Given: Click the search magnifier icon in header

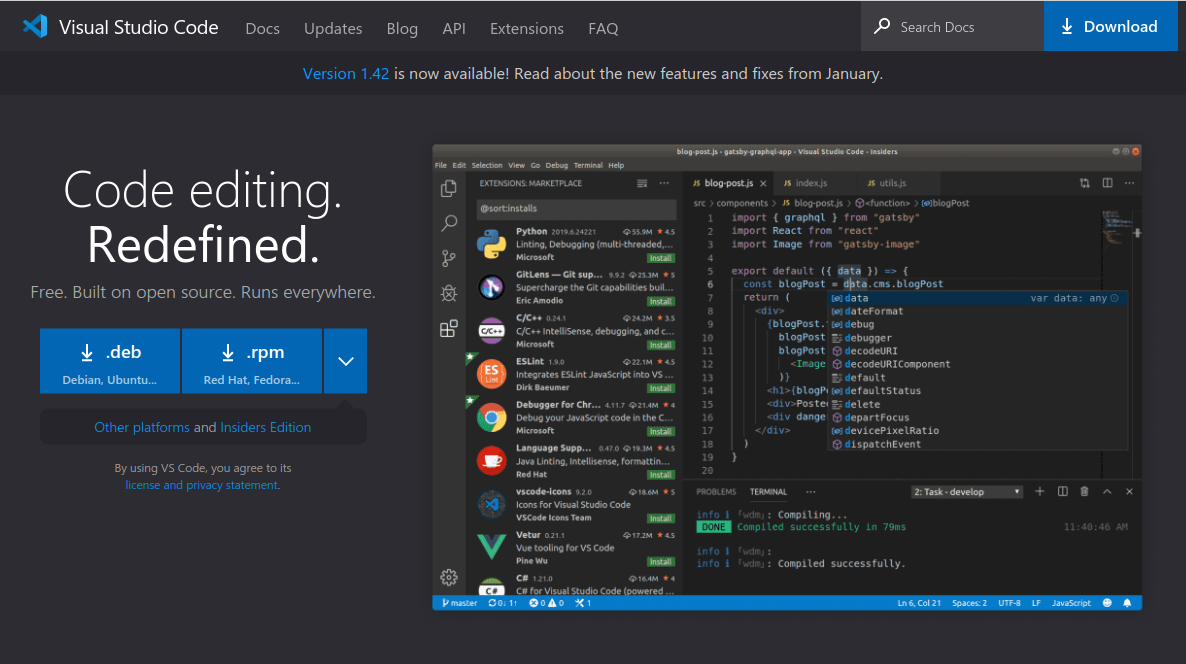Looking at the screenshot, I should [x=882, y=26].
